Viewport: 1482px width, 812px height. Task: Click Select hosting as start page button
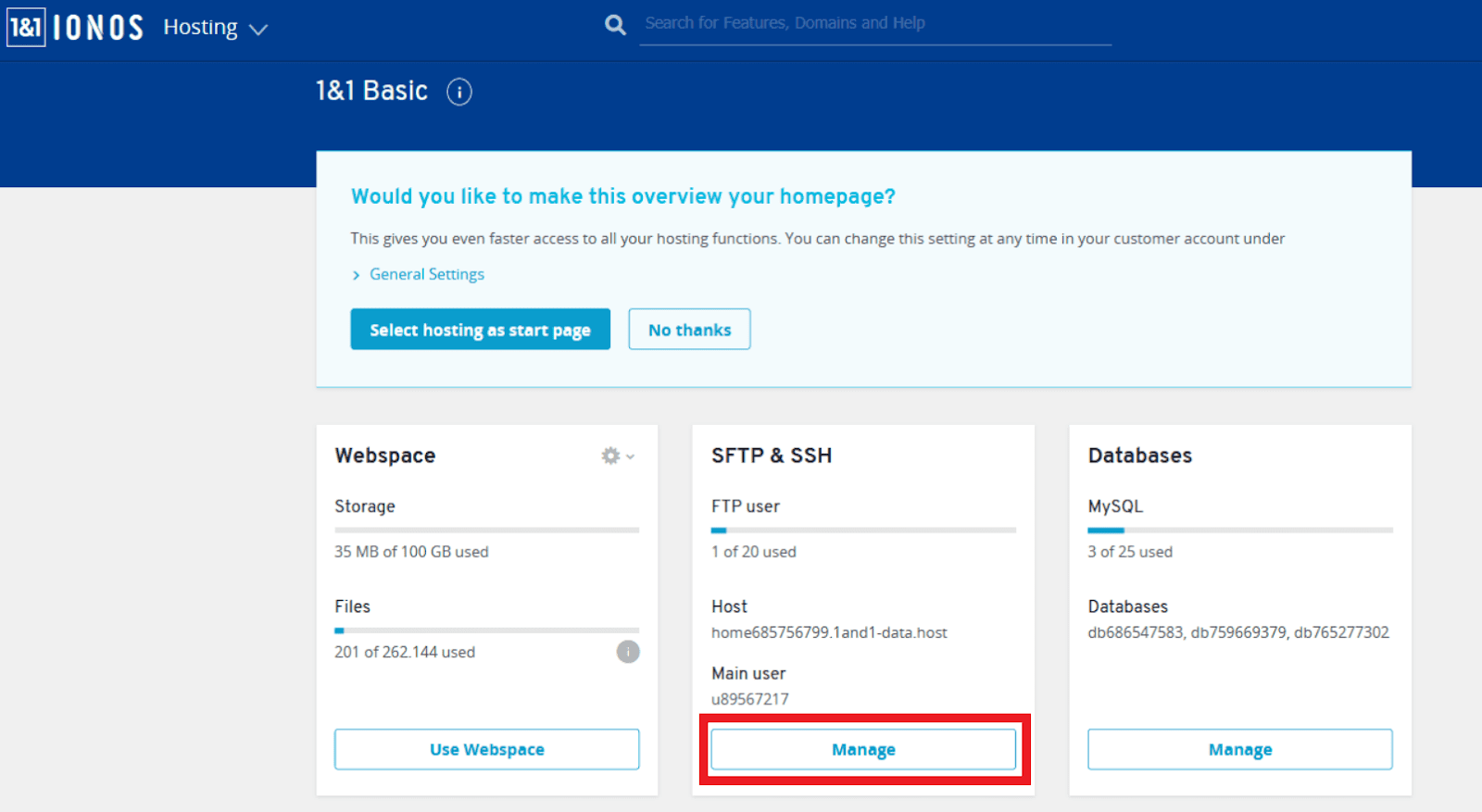[x=480, y=329]
